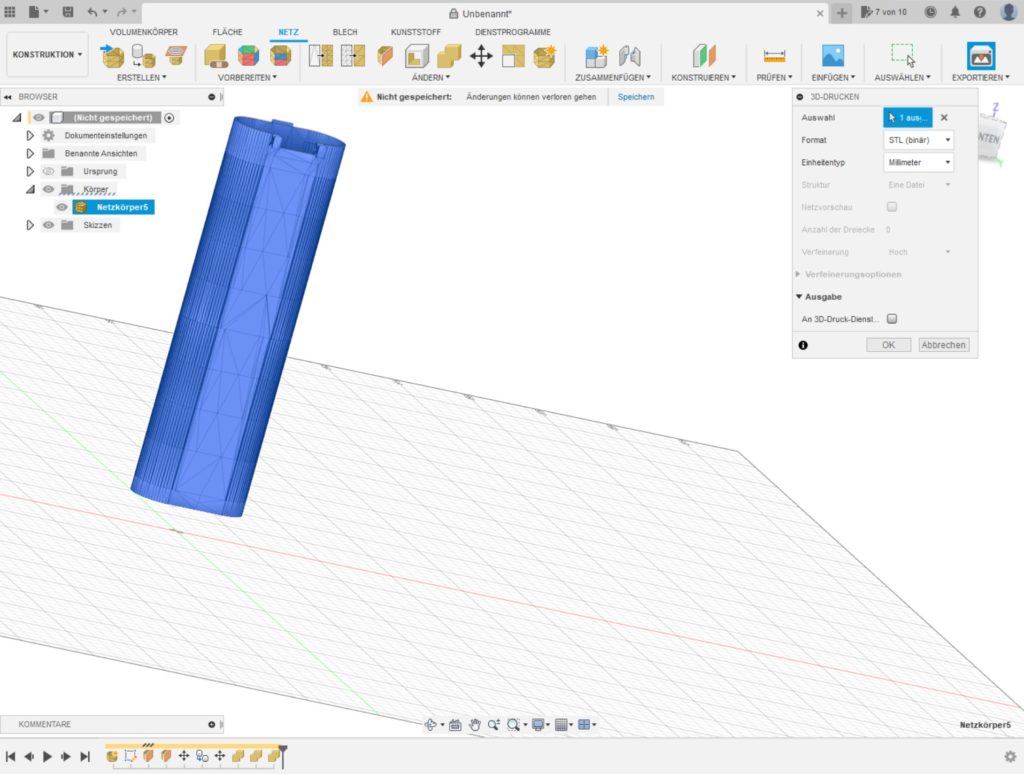The height and width of the screenshot is (774, 1024).
Task: Toggle visibility of Körper folder
Action: point(48,189)
